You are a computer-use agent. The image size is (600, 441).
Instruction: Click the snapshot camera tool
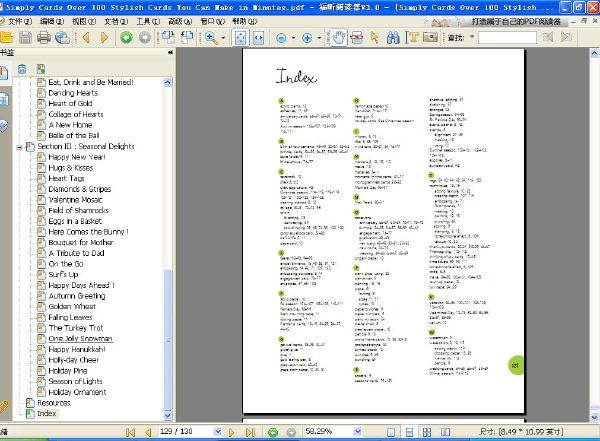pos(430,38)
